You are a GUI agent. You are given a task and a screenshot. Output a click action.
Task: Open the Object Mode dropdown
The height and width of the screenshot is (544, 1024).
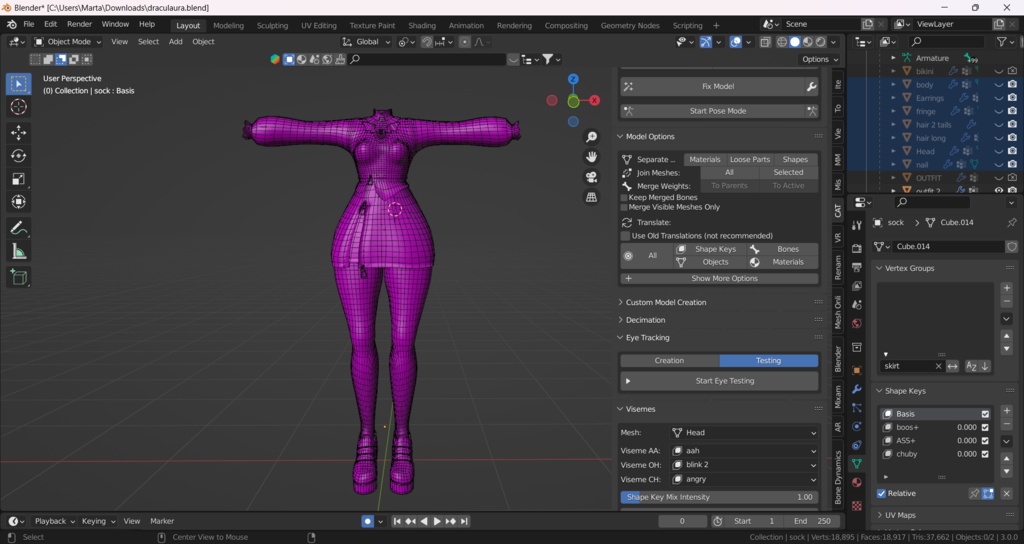pyautogui.click(x=68, y=42)
